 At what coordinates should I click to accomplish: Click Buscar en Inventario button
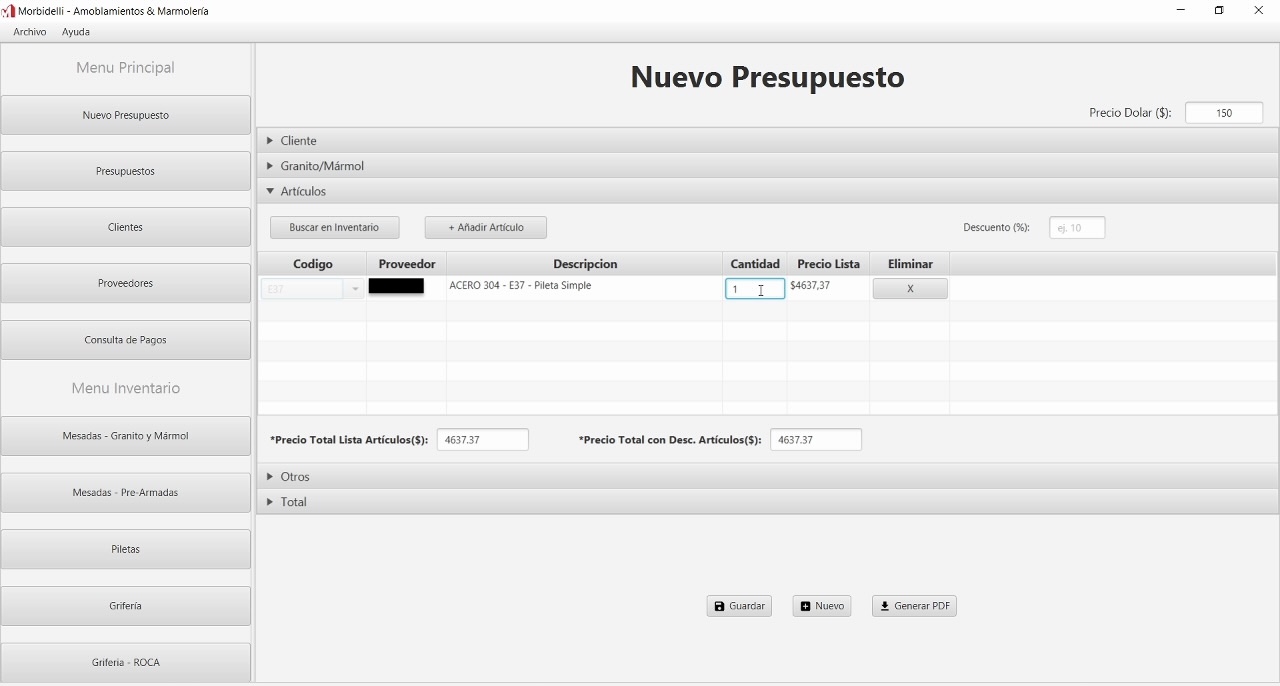(334, 228)
